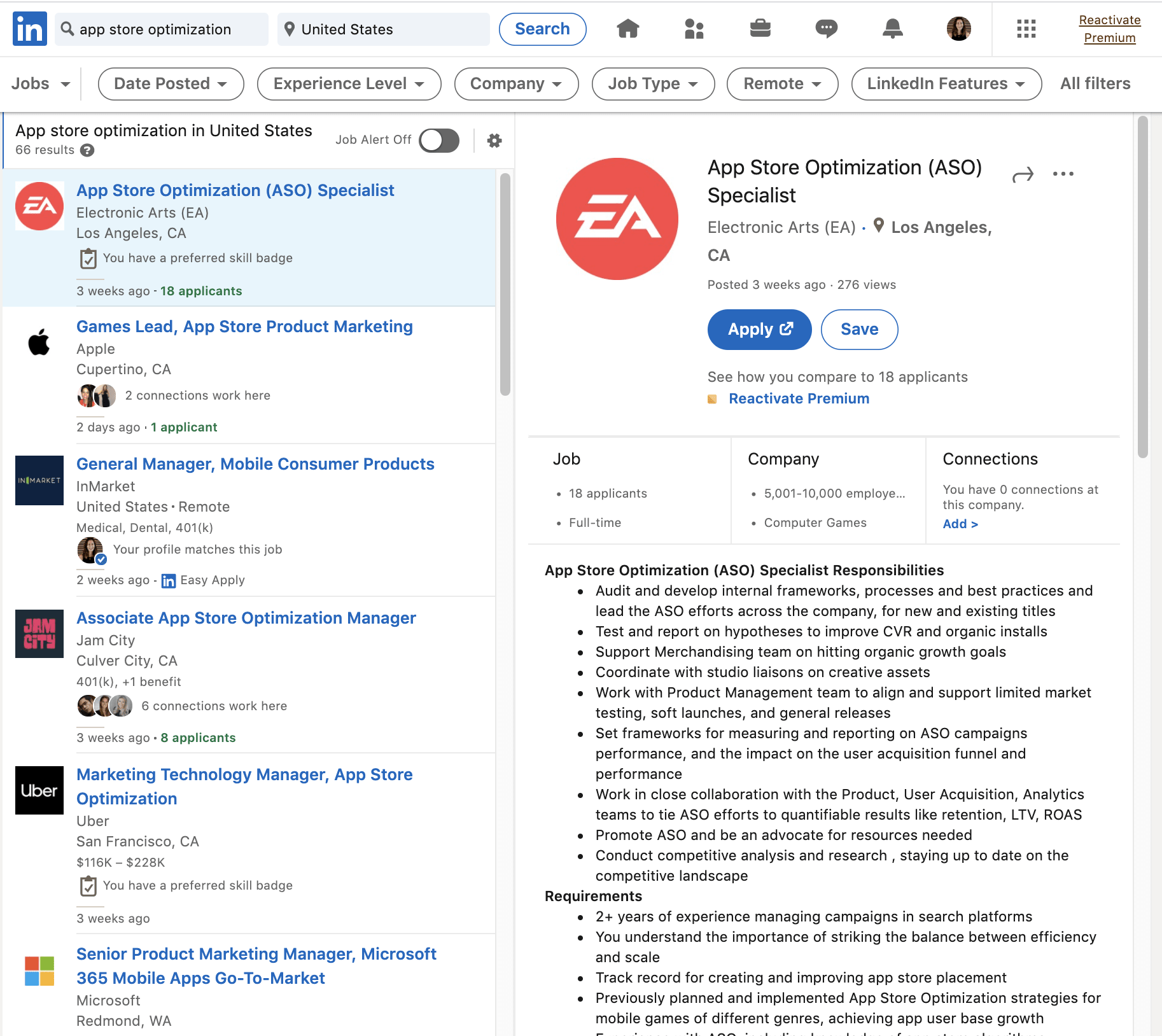Click Add connections link

(x=960, y=524)
